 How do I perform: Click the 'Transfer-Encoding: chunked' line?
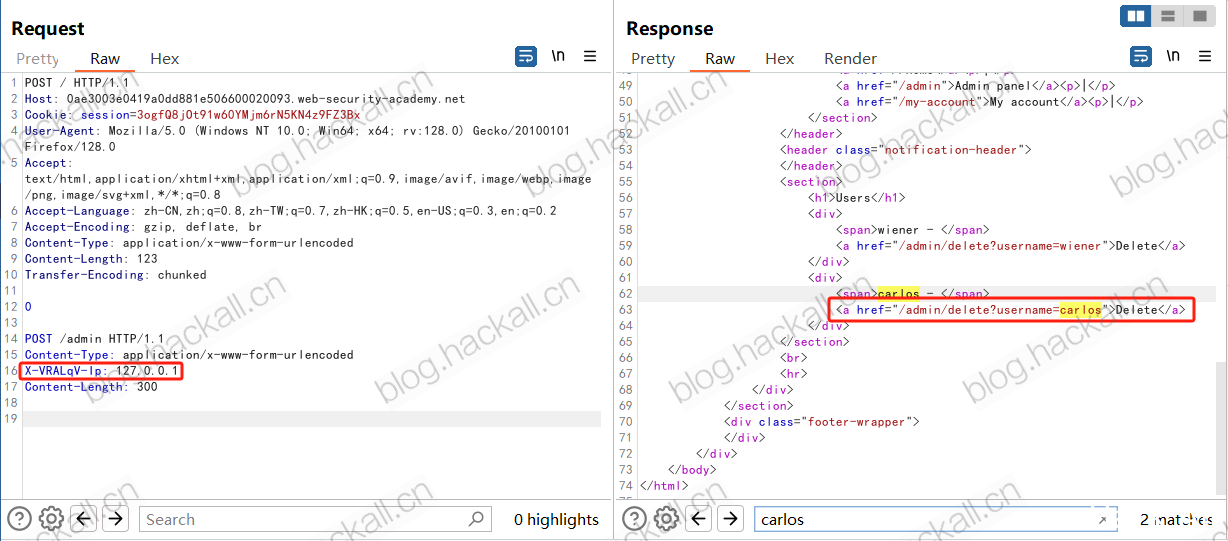coord(115,275)
